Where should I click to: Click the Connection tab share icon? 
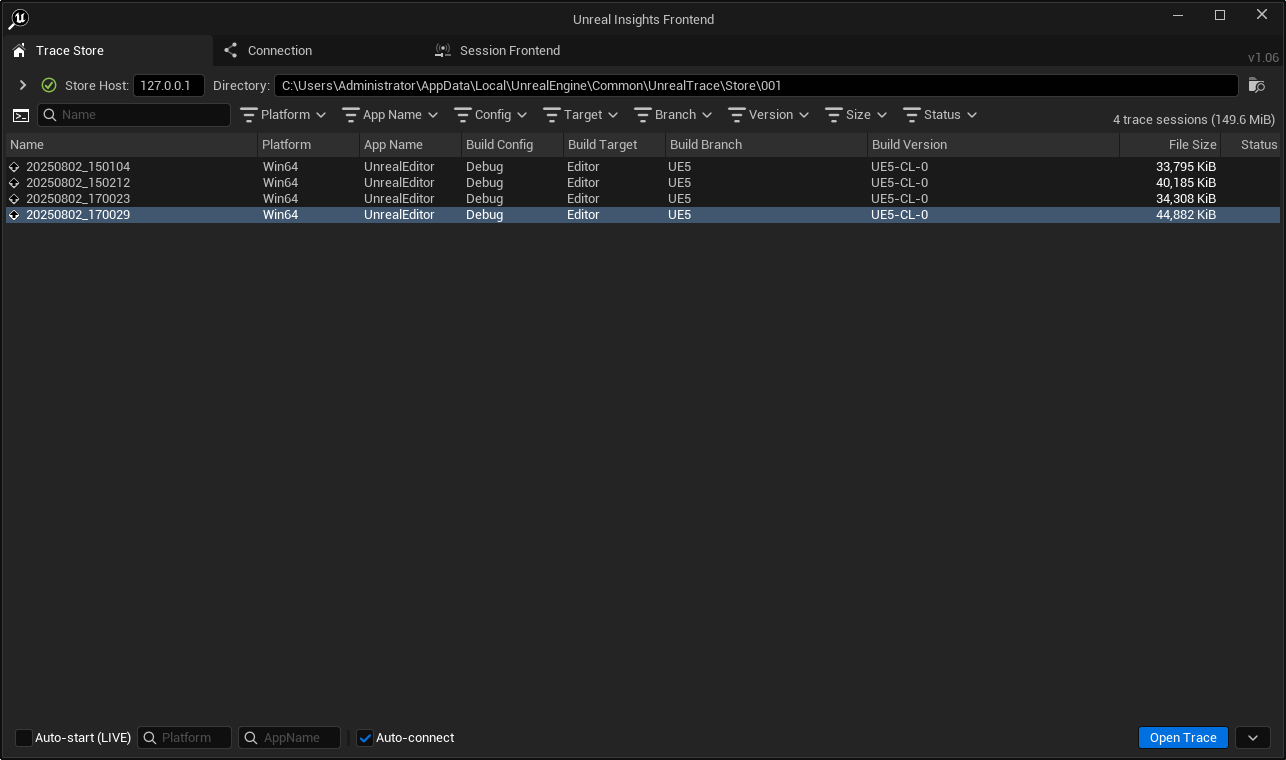tap(231, 50)
